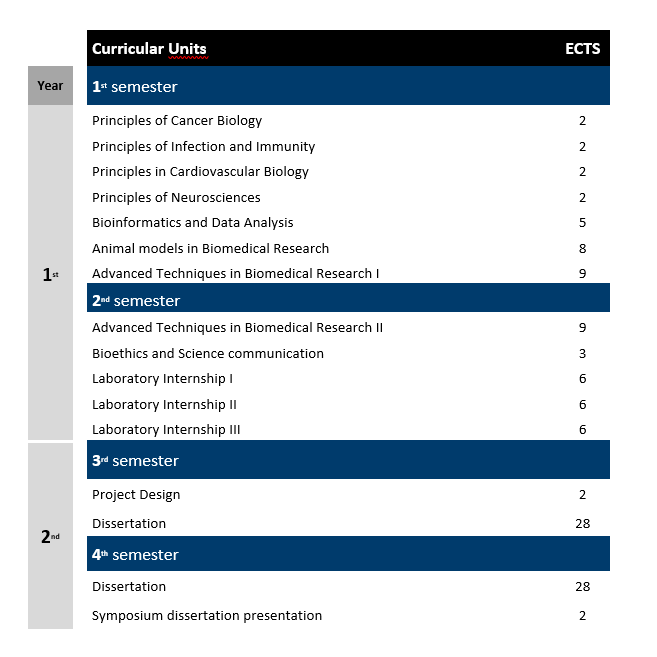Click the Curricular Units header text

149,49
